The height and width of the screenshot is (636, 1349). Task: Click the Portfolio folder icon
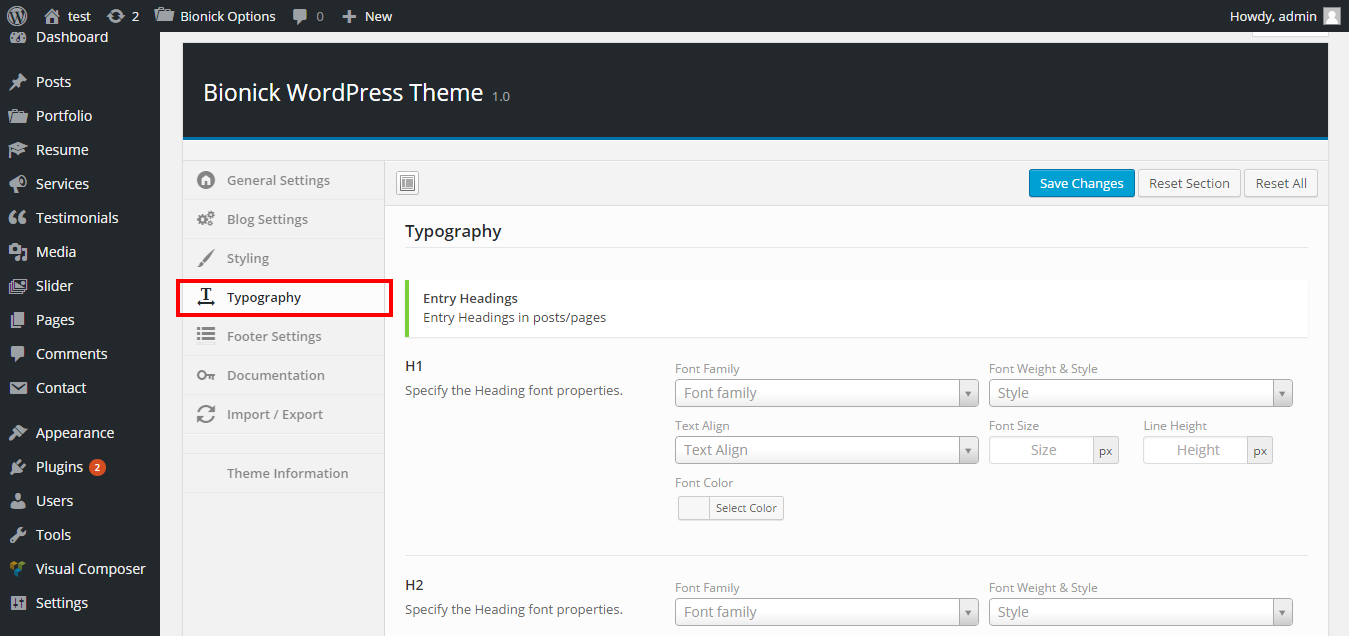click(17, 116)
